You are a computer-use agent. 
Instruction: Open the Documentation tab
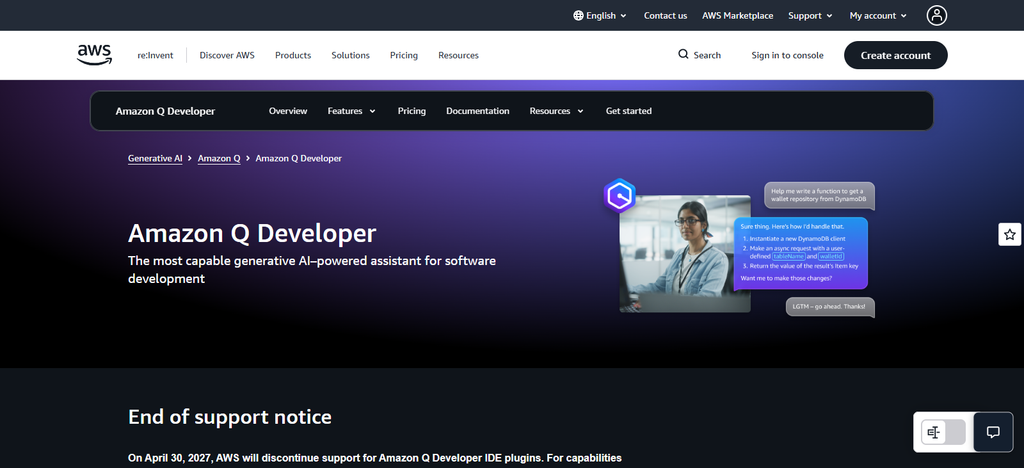[477, 111]
